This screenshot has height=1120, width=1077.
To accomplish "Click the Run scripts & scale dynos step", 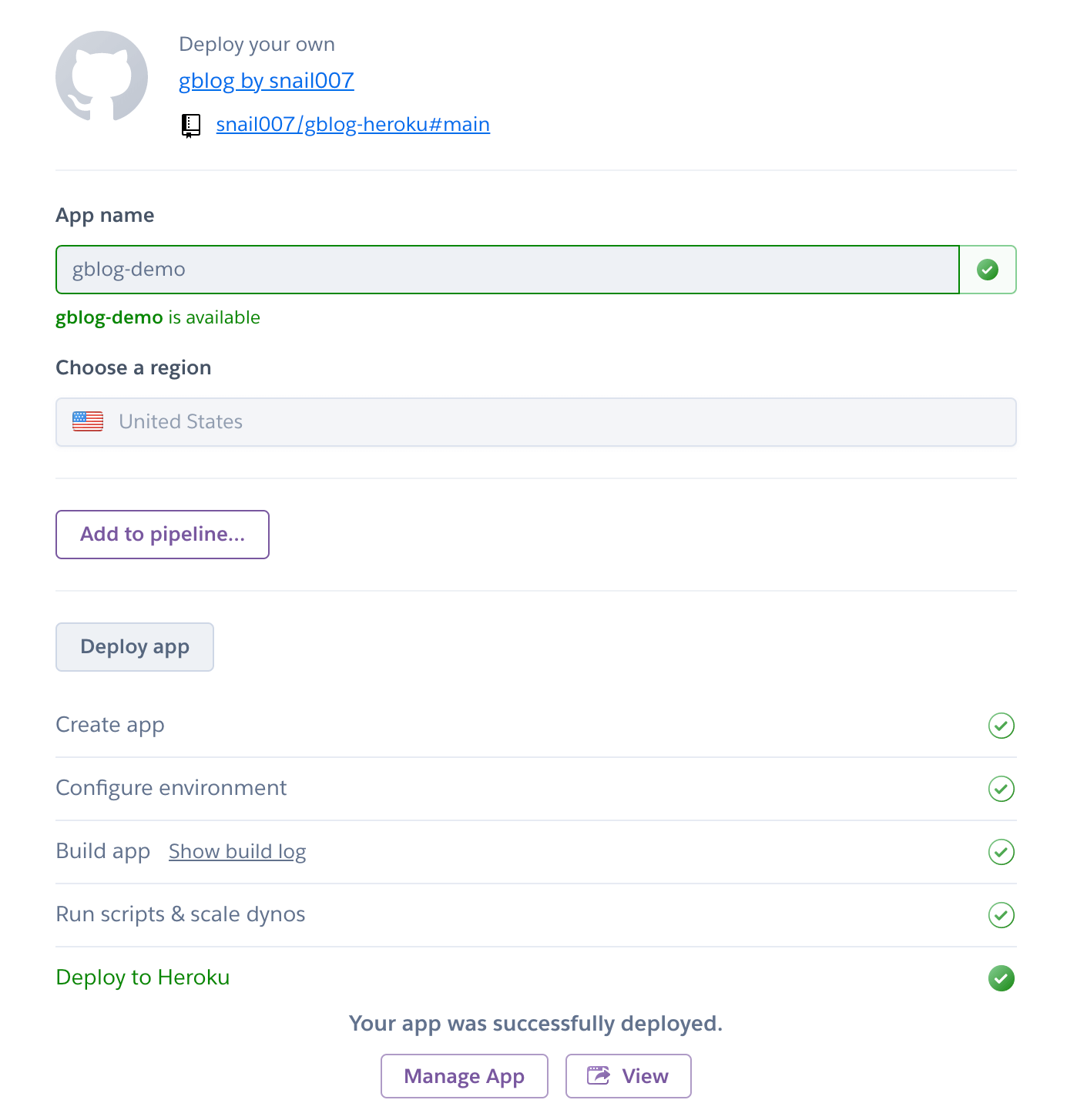I will click(180, 914).
